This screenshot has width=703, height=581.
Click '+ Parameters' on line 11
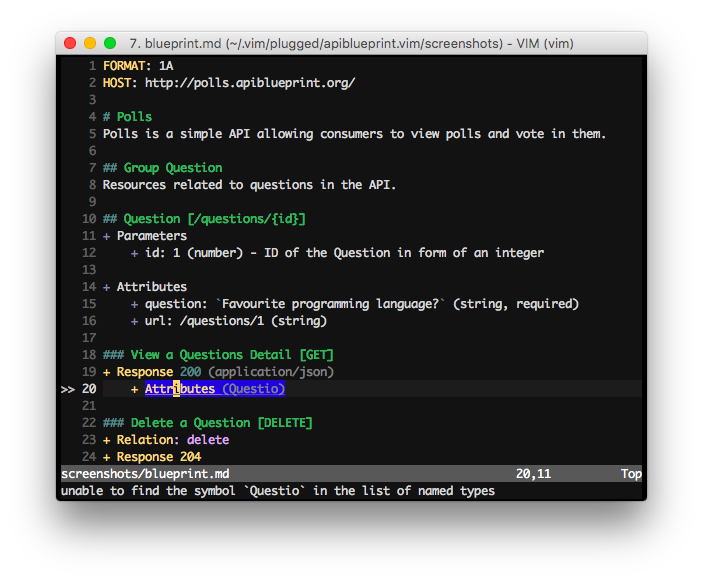click(145, 236)
